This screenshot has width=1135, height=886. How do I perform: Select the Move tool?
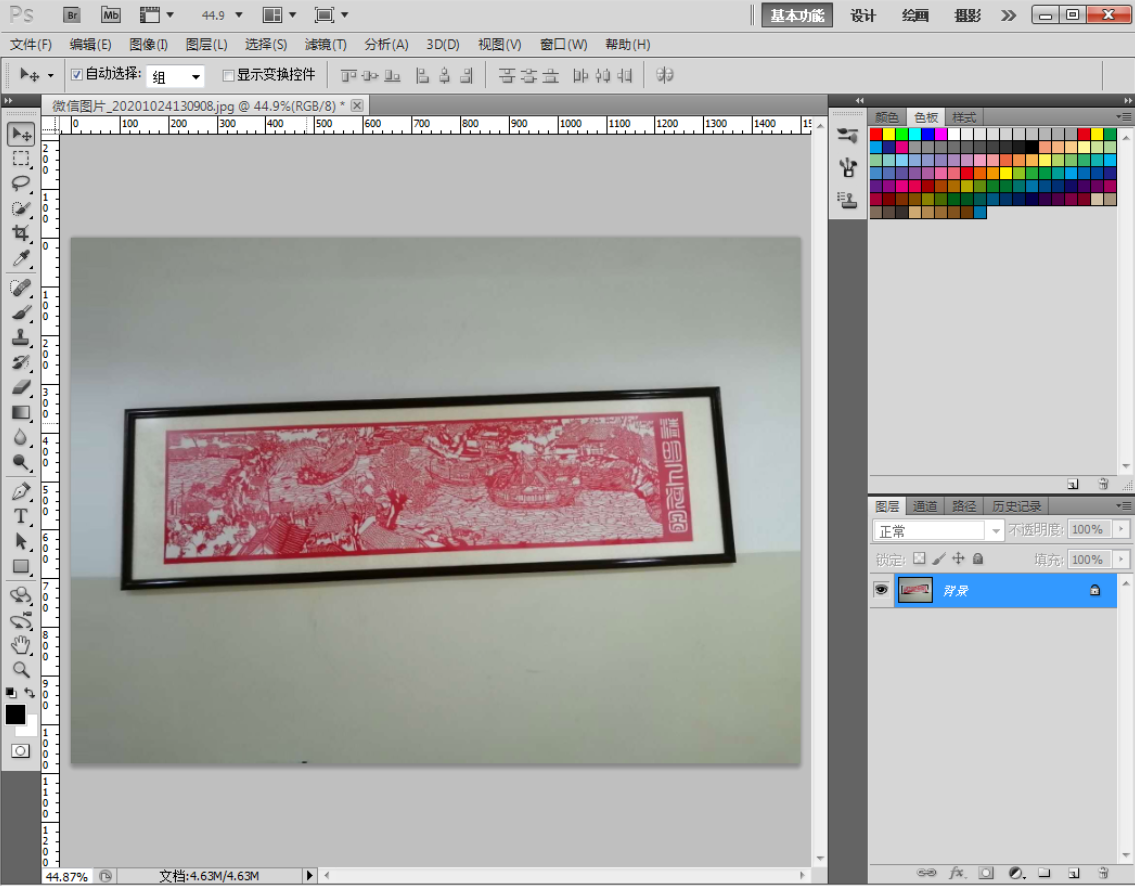click(21, 135)
